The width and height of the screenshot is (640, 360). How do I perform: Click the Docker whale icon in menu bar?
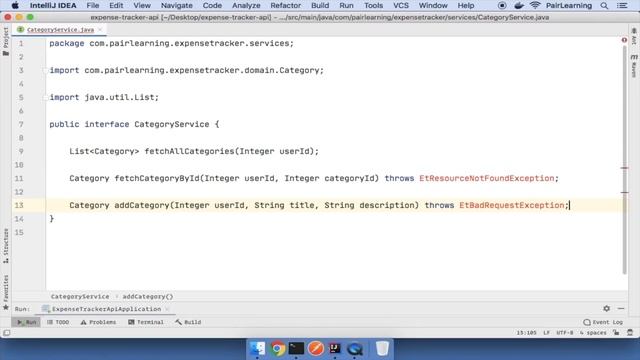(519, 5)
